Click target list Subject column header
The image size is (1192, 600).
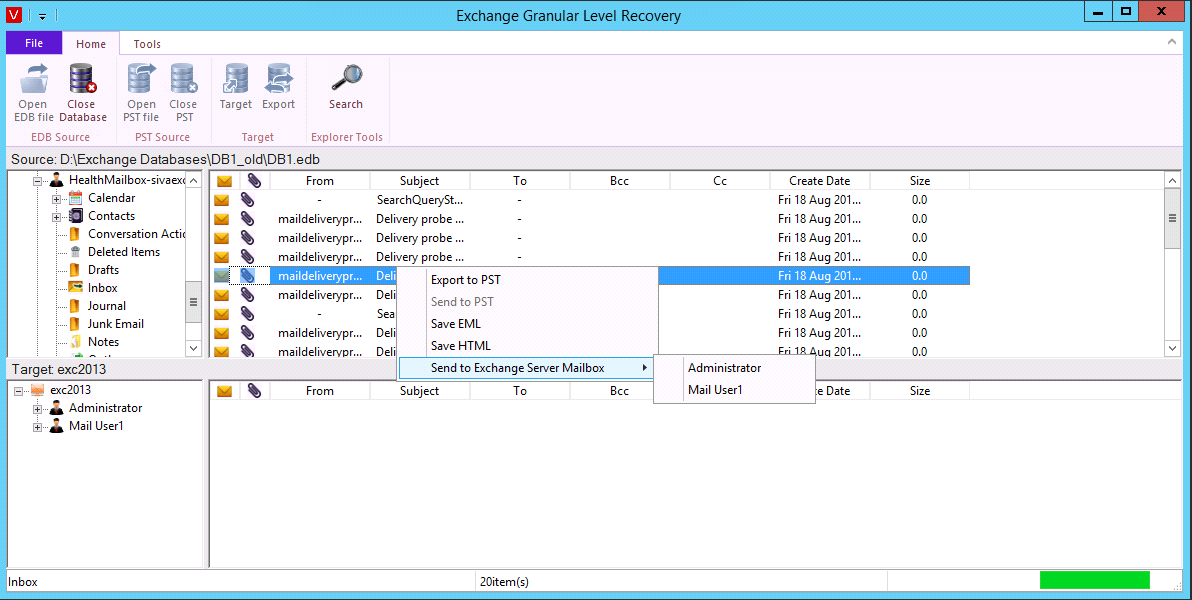420,391
